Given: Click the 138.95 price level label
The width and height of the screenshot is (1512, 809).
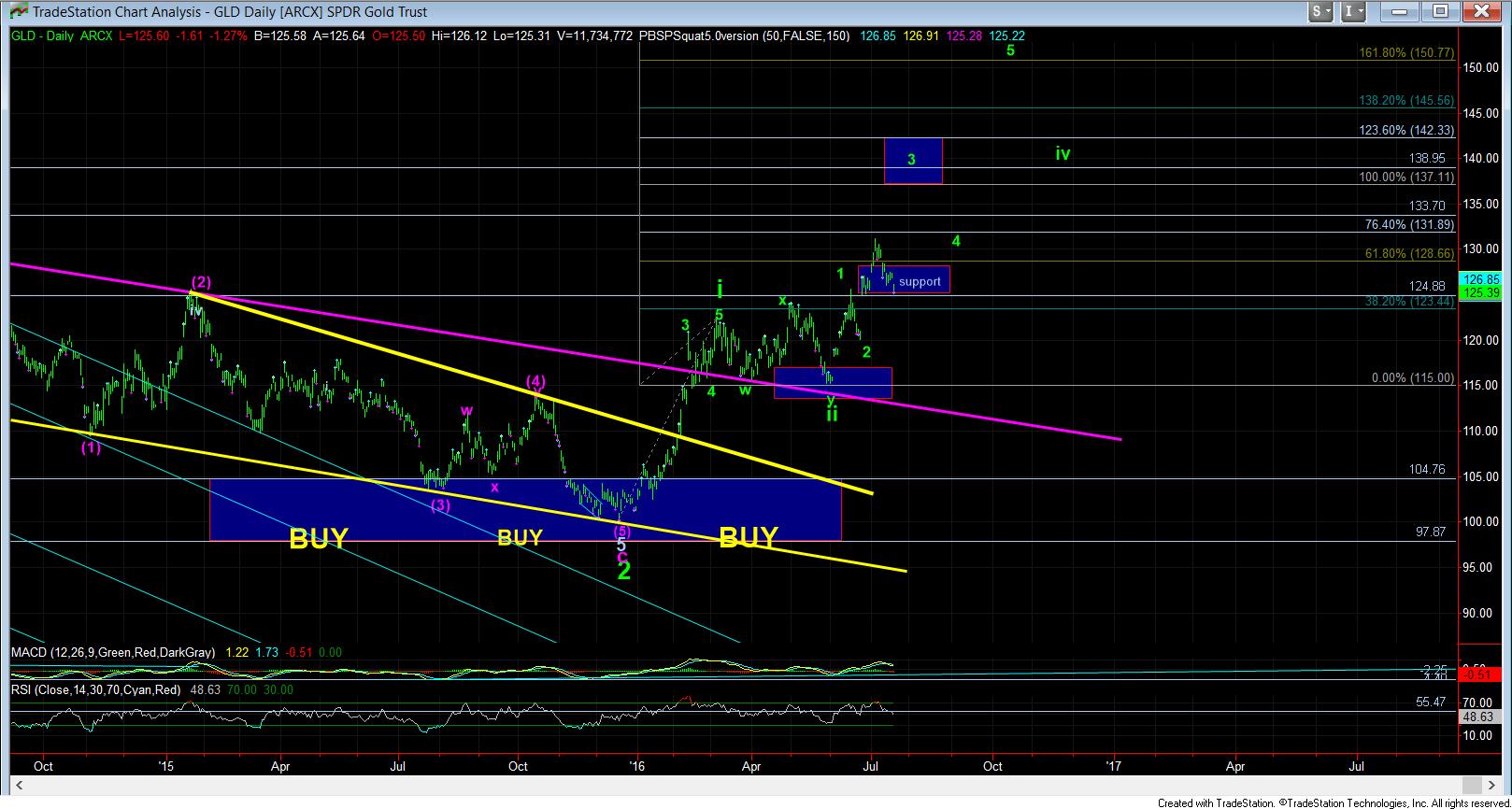Looking at the screenshot, I should pos(1427,159).
